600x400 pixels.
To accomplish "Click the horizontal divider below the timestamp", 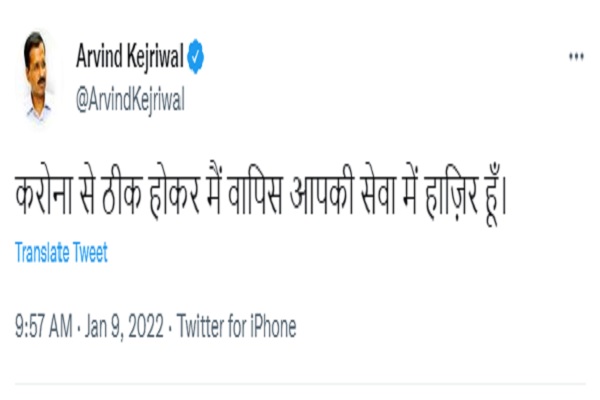I will pyautogui.click(x=300, y=384).
